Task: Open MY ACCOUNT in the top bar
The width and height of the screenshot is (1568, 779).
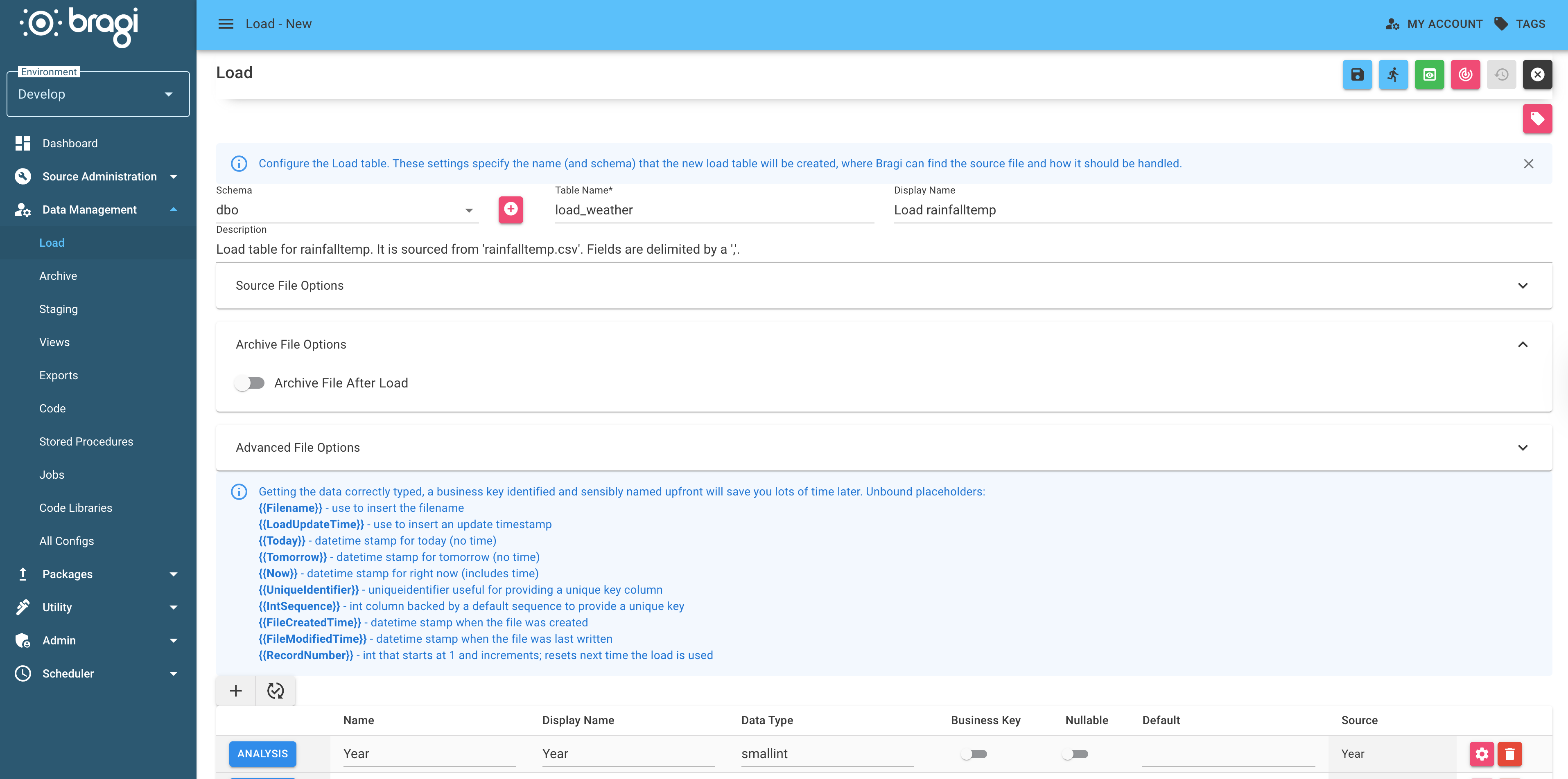Action: click(1433, 24)
